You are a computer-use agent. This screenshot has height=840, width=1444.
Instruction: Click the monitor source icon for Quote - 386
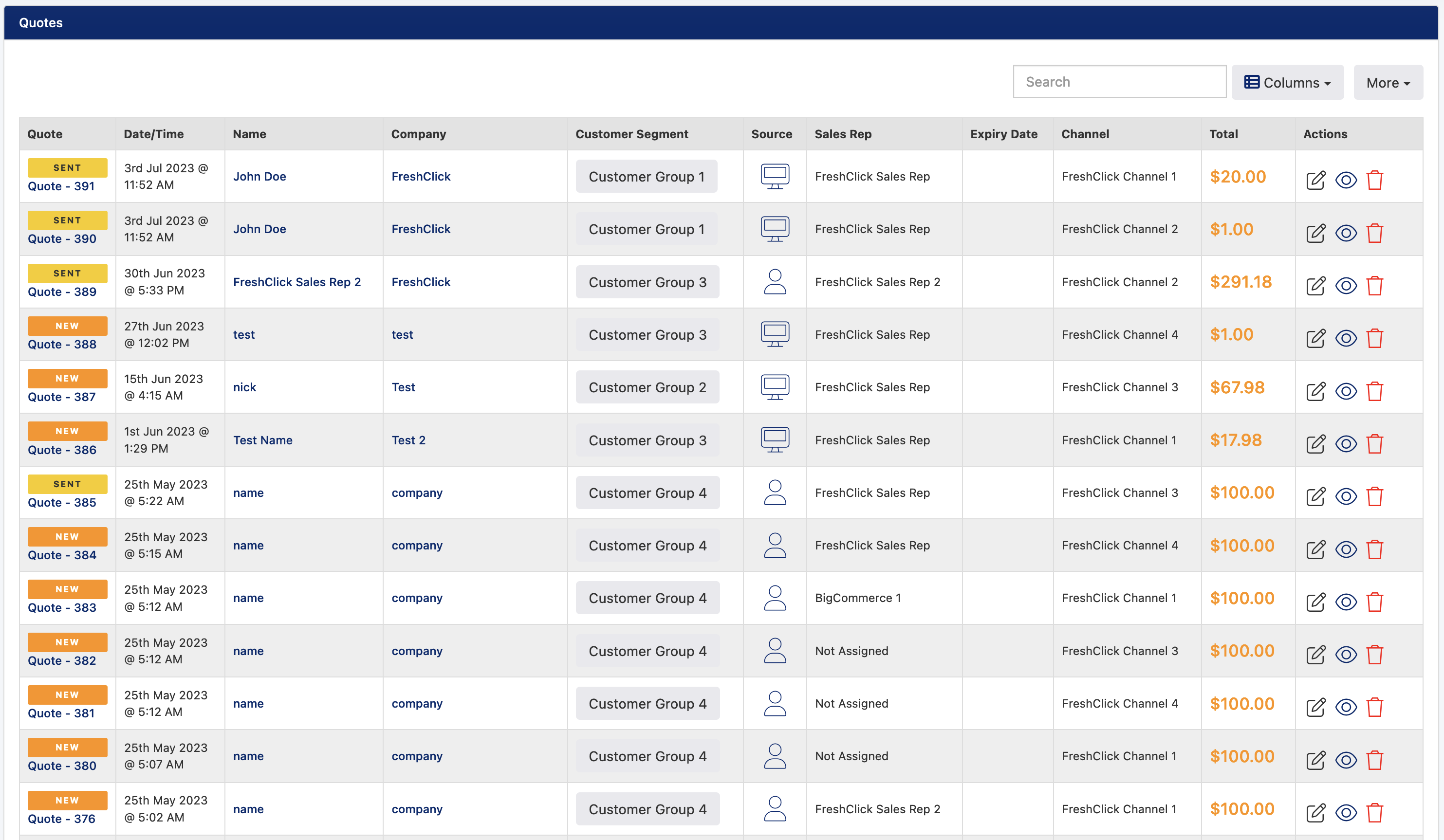[x=775, y=440]
